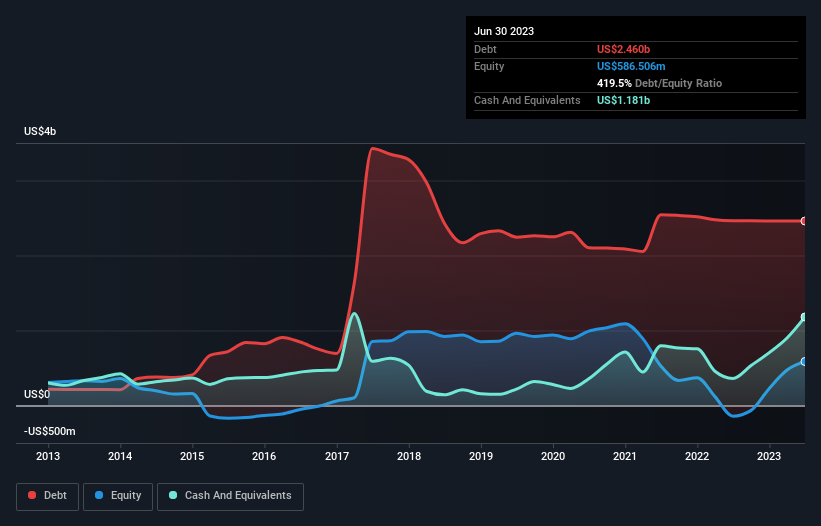Select the 2014 x-axis label

pos(120,456)
